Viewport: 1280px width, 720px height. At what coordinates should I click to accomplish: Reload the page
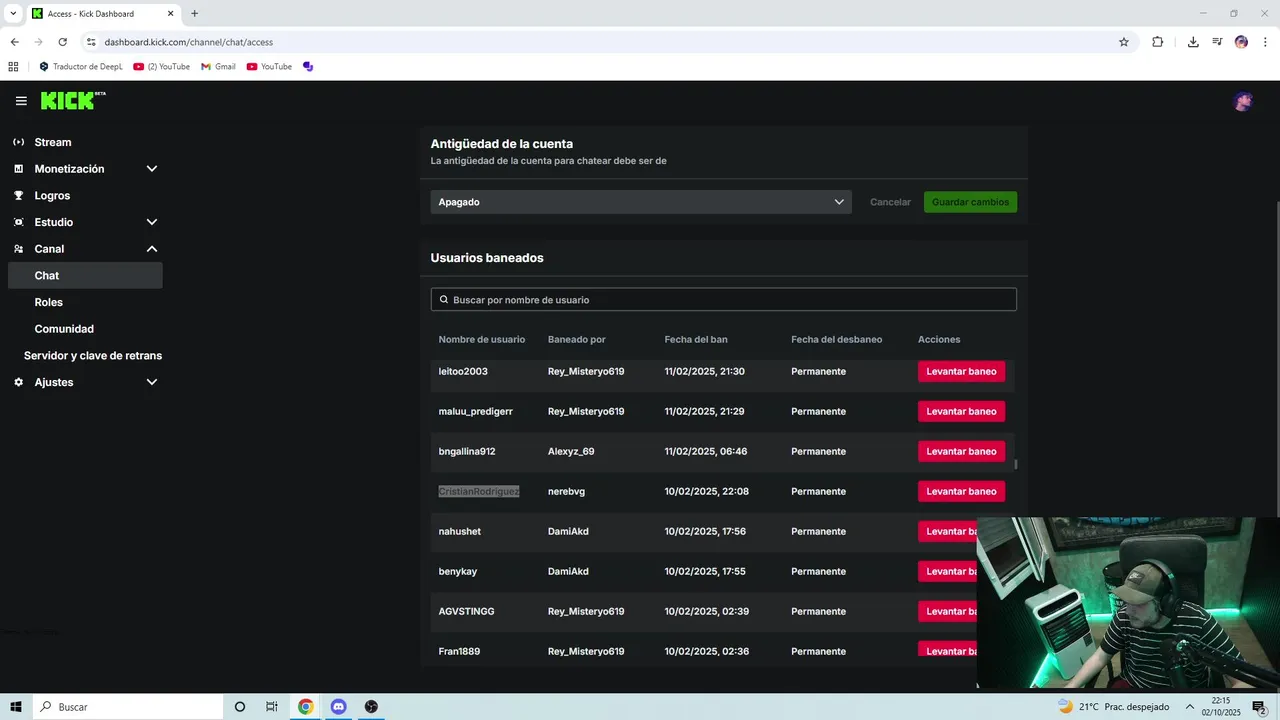tap(62, 42)
